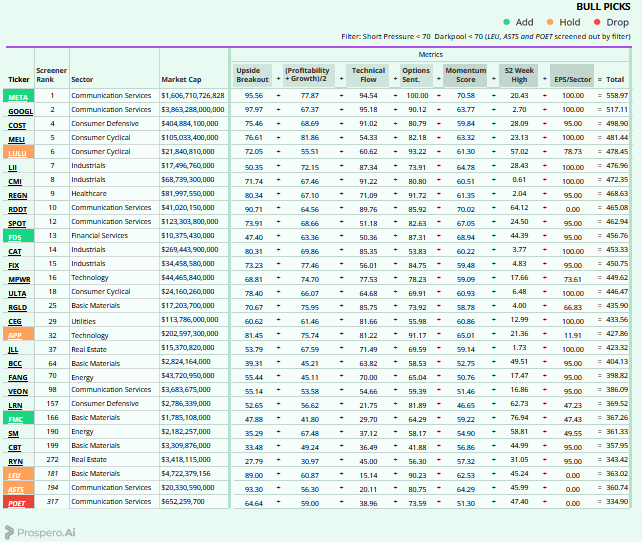Viewport: 642px width, 542px height.
Task: Open the FANG ticker link
Action: point(18,377)
